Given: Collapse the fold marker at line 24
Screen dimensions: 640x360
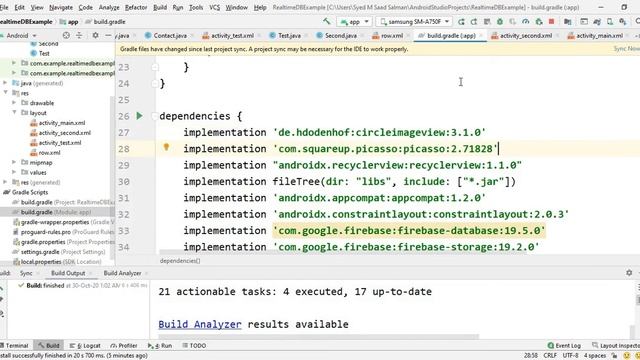Looking at the screenshot, I should [155, 84].
